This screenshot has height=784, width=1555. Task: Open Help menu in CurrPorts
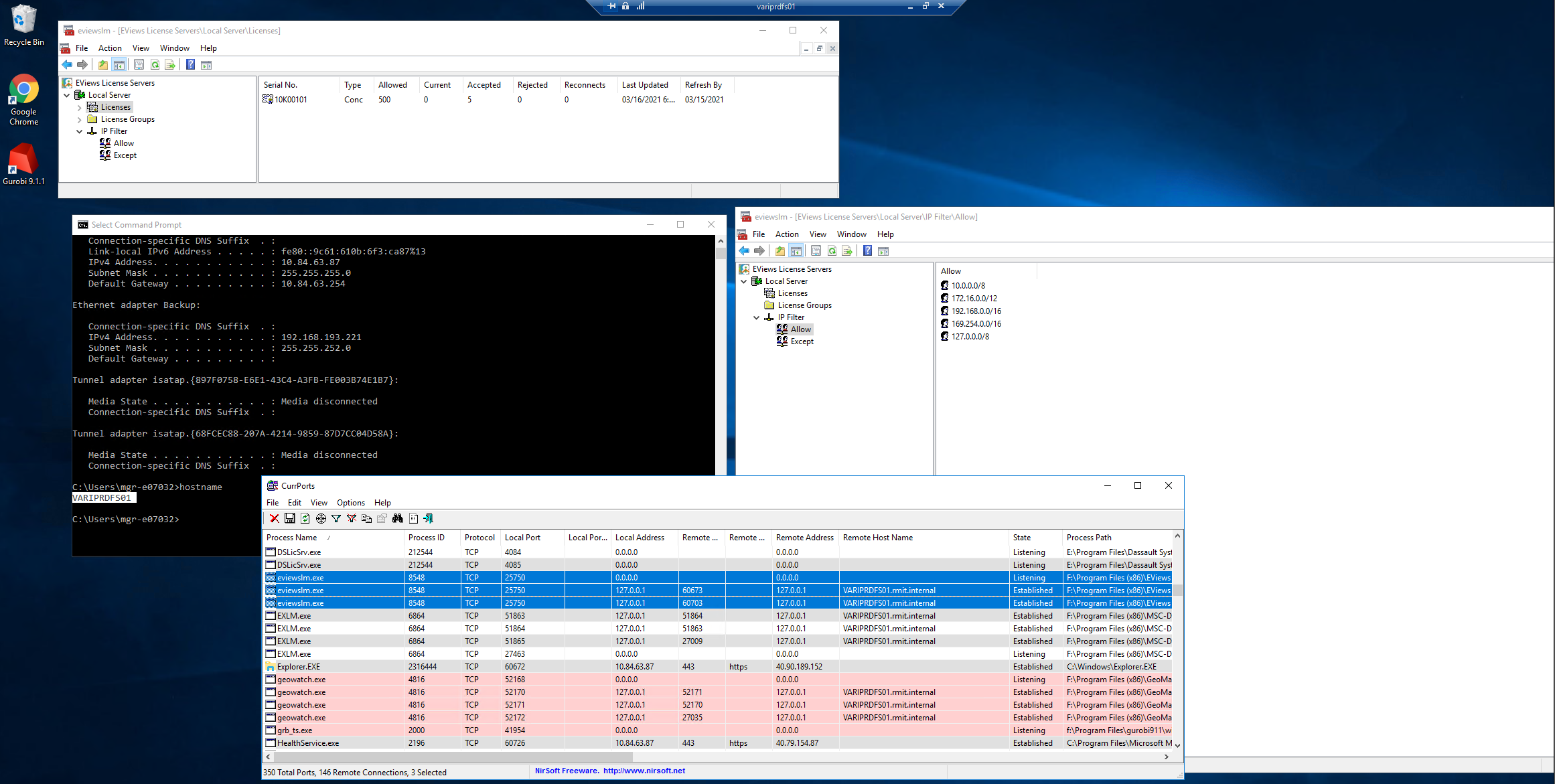[x=382, y=503]
